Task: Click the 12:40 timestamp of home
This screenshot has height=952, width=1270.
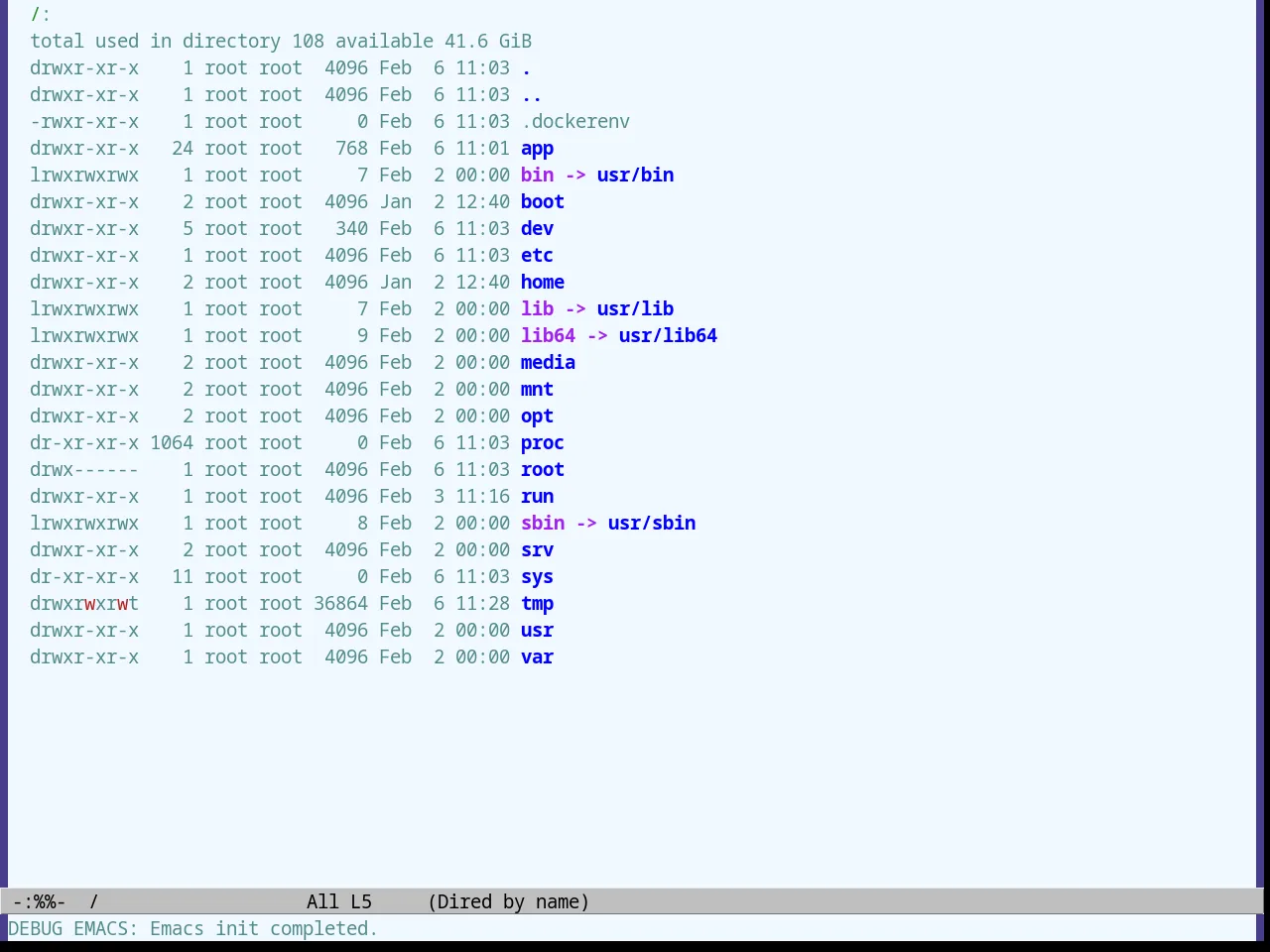Action: click(482, 283)
